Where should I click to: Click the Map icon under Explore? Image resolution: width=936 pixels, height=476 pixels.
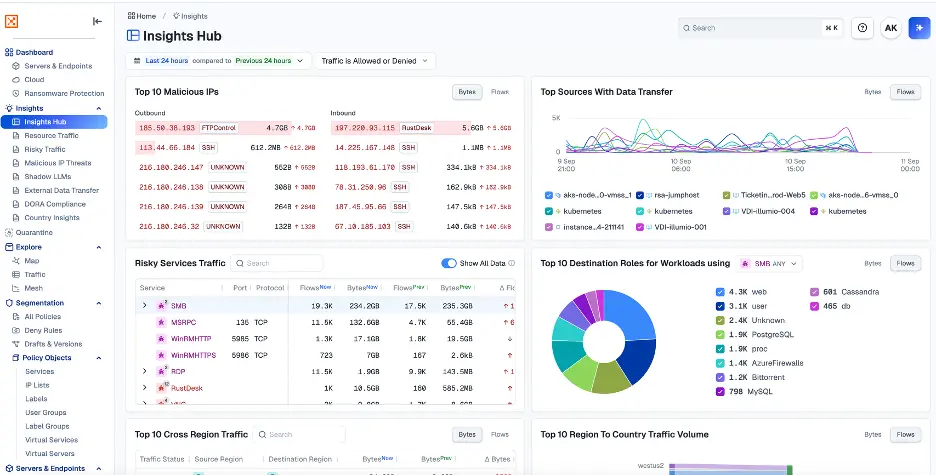tap(16, 261)
